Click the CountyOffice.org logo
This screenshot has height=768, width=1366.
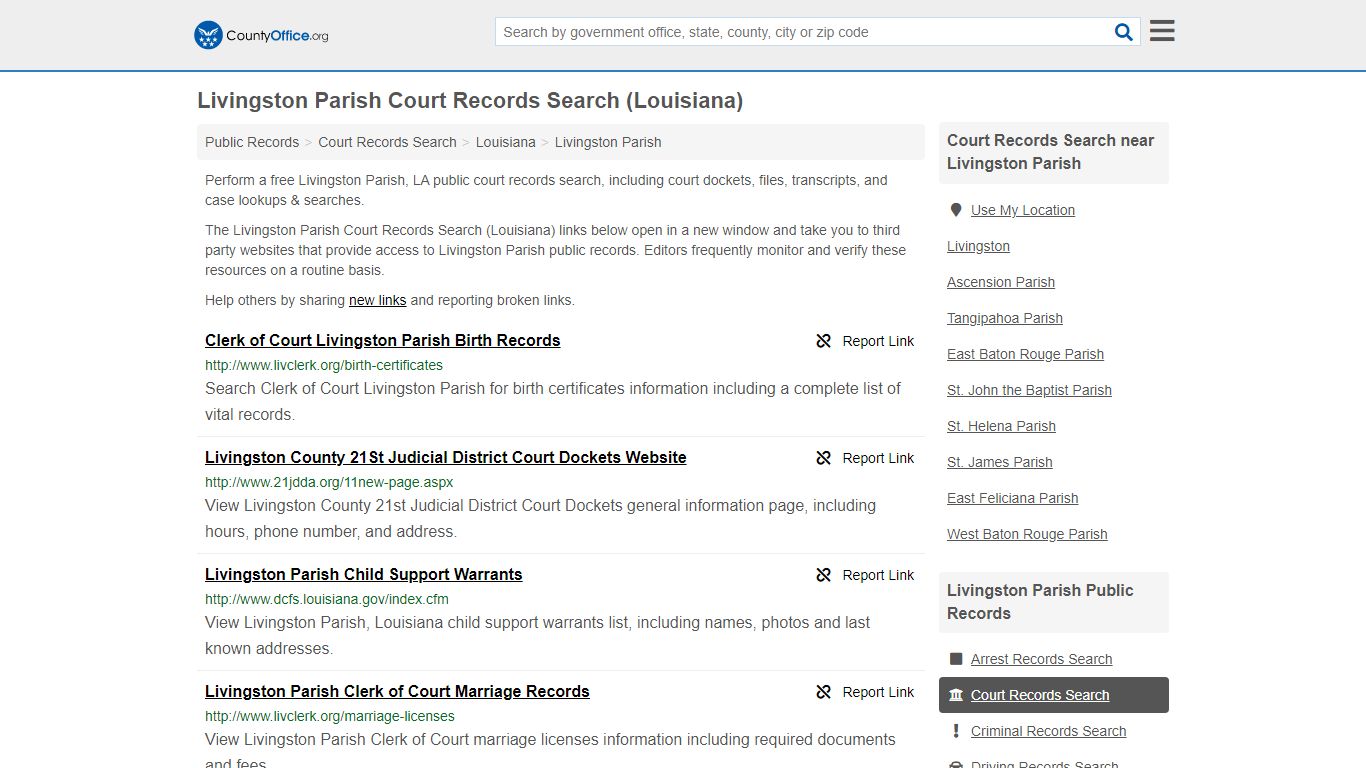coord(261,35)
